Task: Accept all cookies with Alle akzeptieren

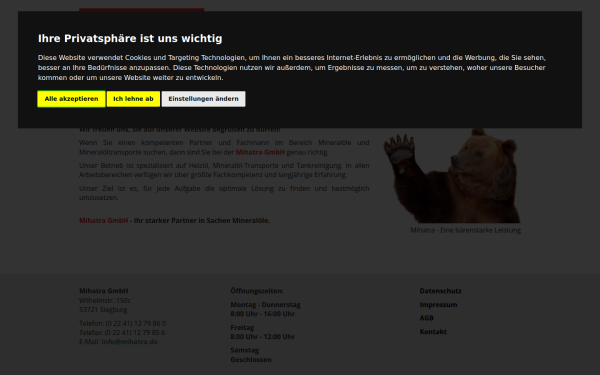Action: coord(71,99)
